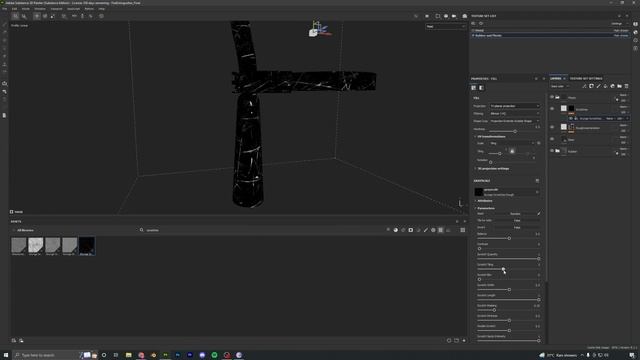Click the Add effect icon in Layers toolbar
Screen dimensions: 640x360
tap(584, 86)
